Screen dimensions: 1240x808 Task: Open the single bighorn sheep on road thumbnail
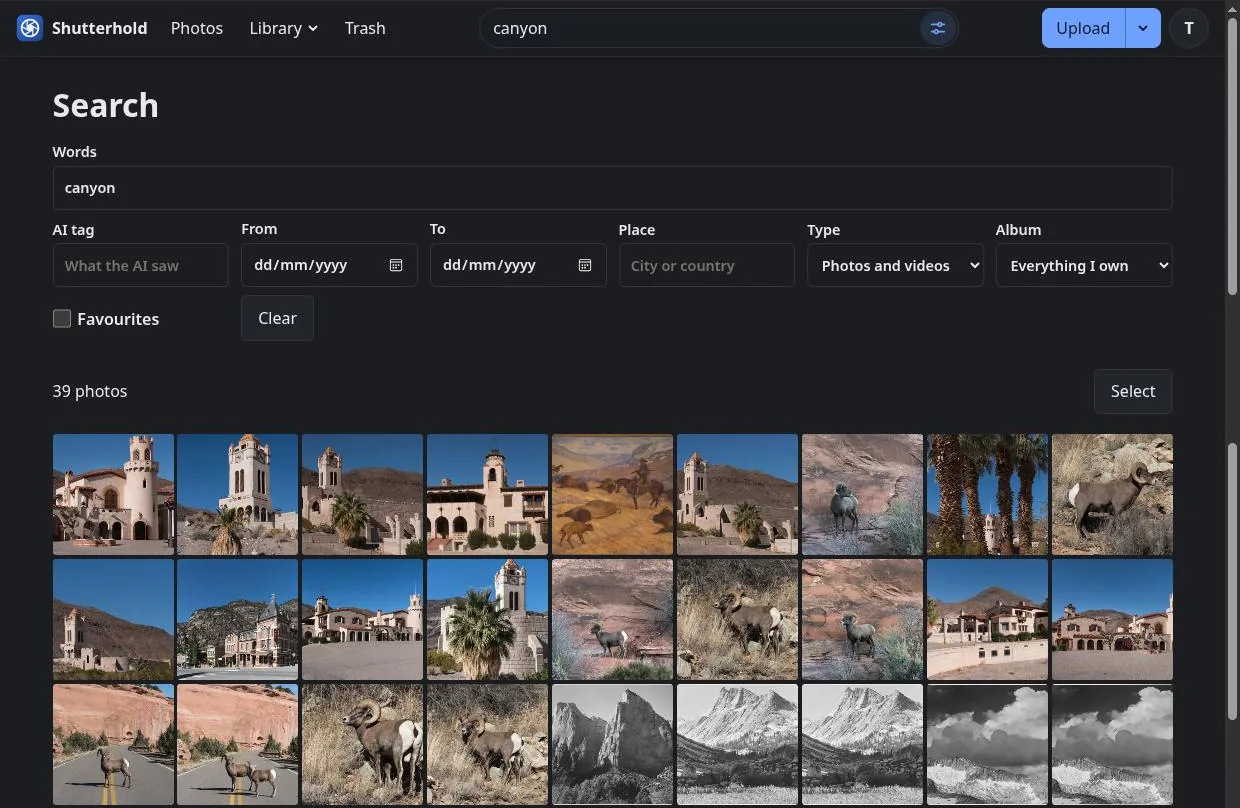113,744
